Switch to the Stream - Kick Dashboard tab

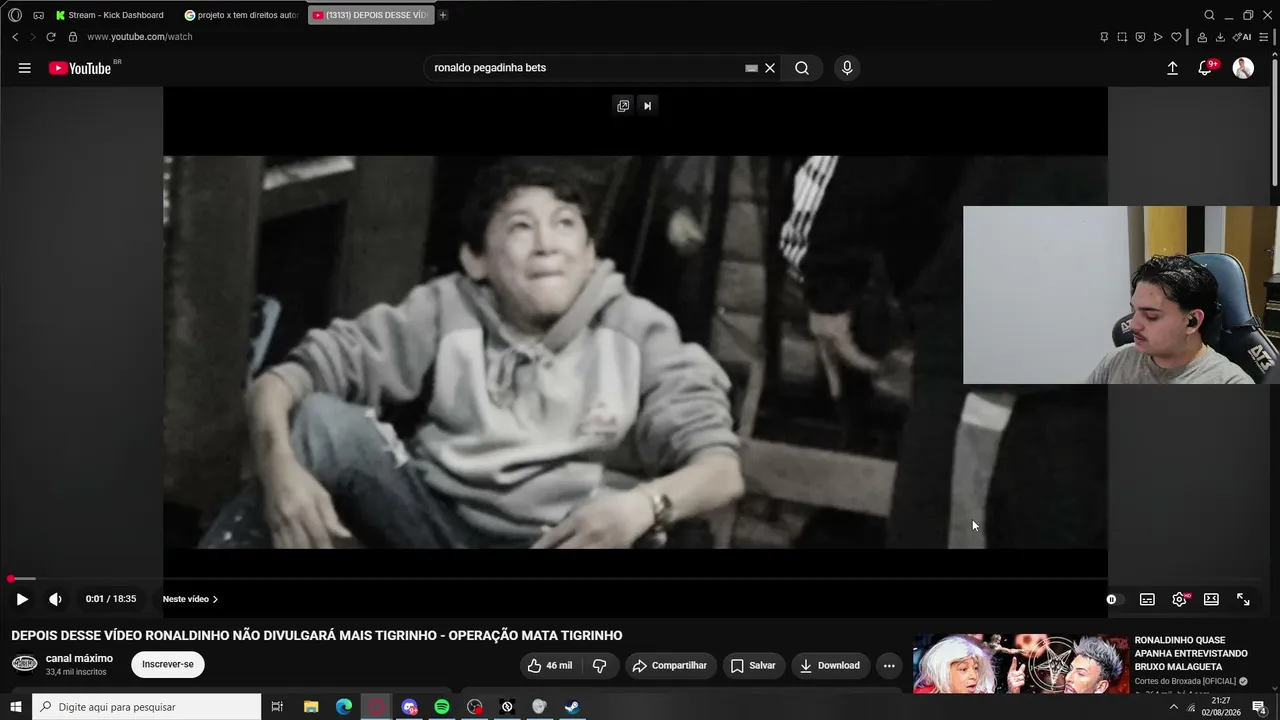pyautogui.click(x=109, y=15)
